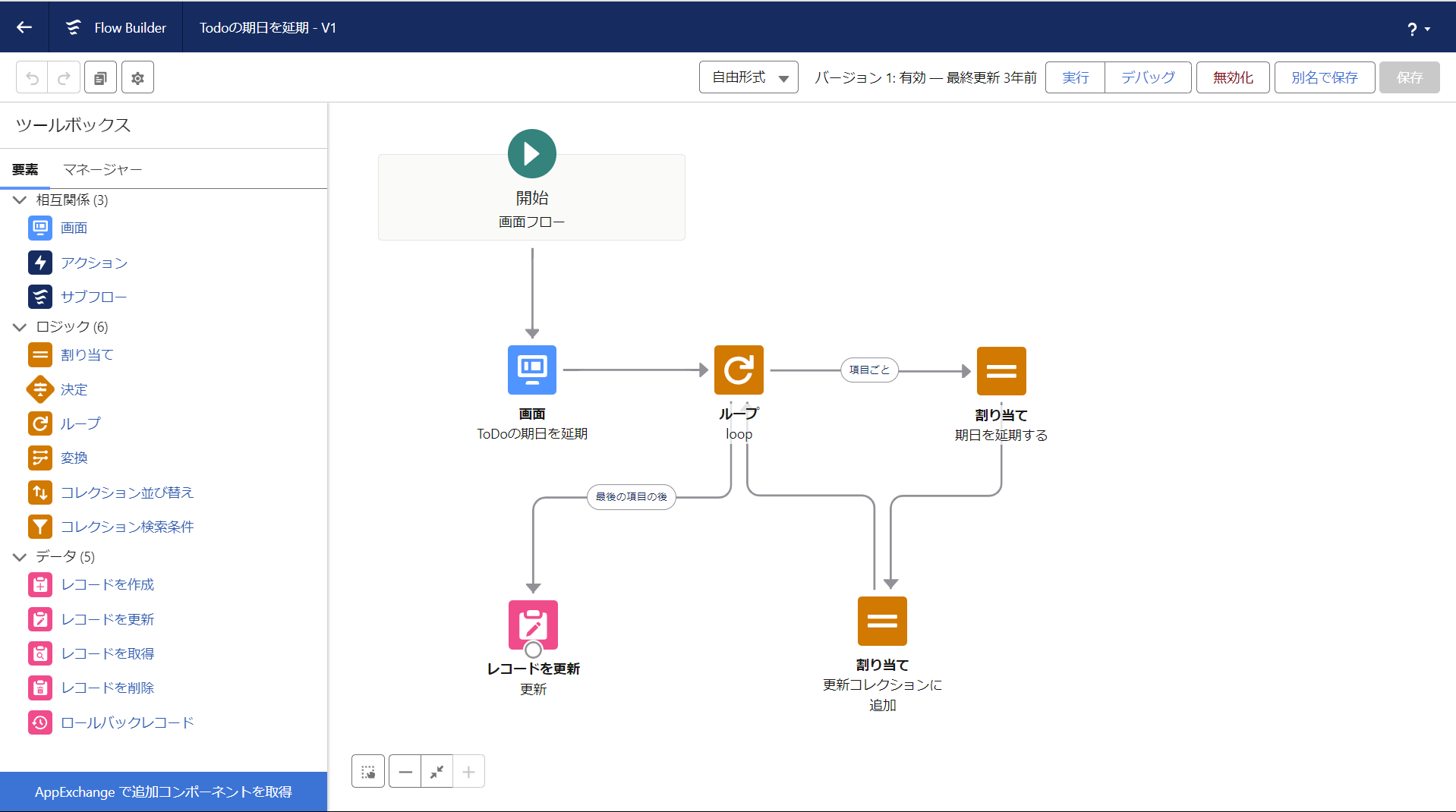This screenshot has height=812, width=1456.
Task: Select the サブフロー element icon
Action: point(40,297)
